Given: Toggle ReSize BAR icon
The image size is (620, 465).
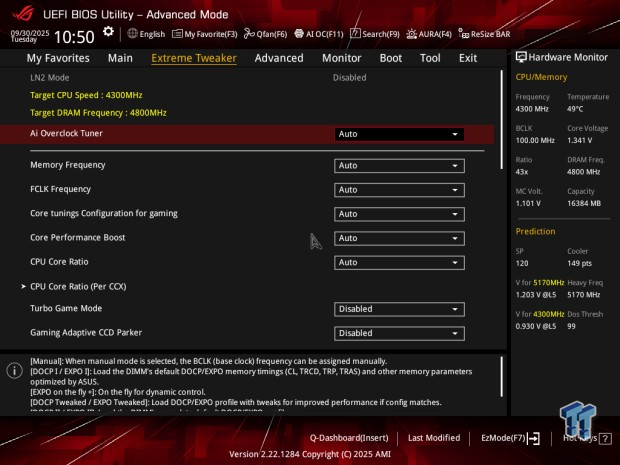Looking at the screenshot, I should (463, 34).
